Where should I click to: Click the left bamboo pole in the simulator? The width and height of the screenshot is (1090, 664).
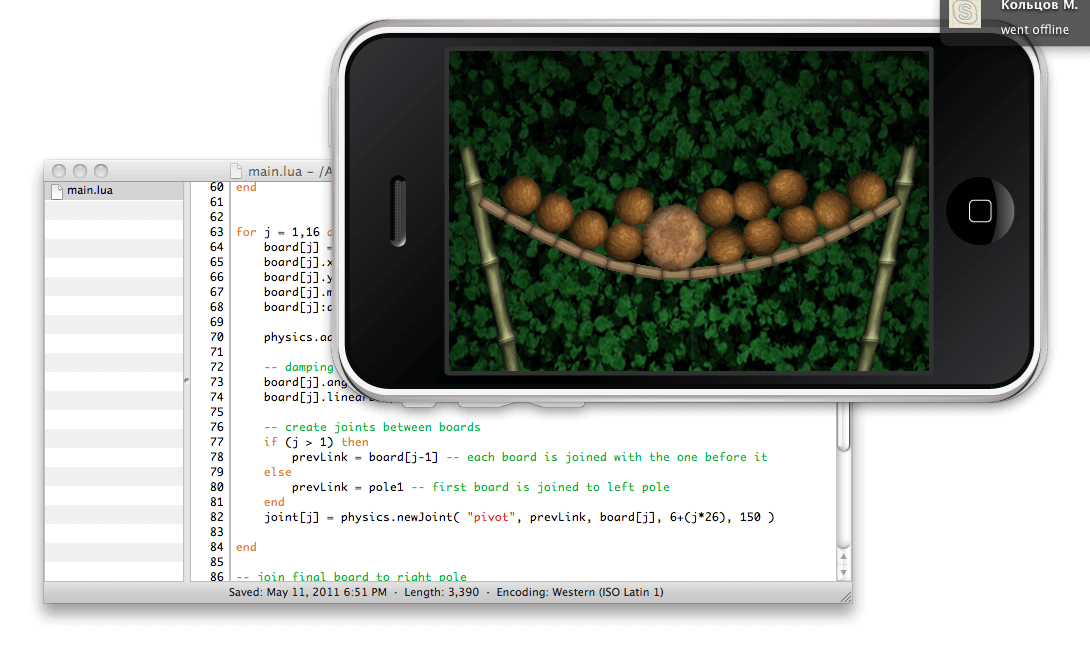coord(489,258)
